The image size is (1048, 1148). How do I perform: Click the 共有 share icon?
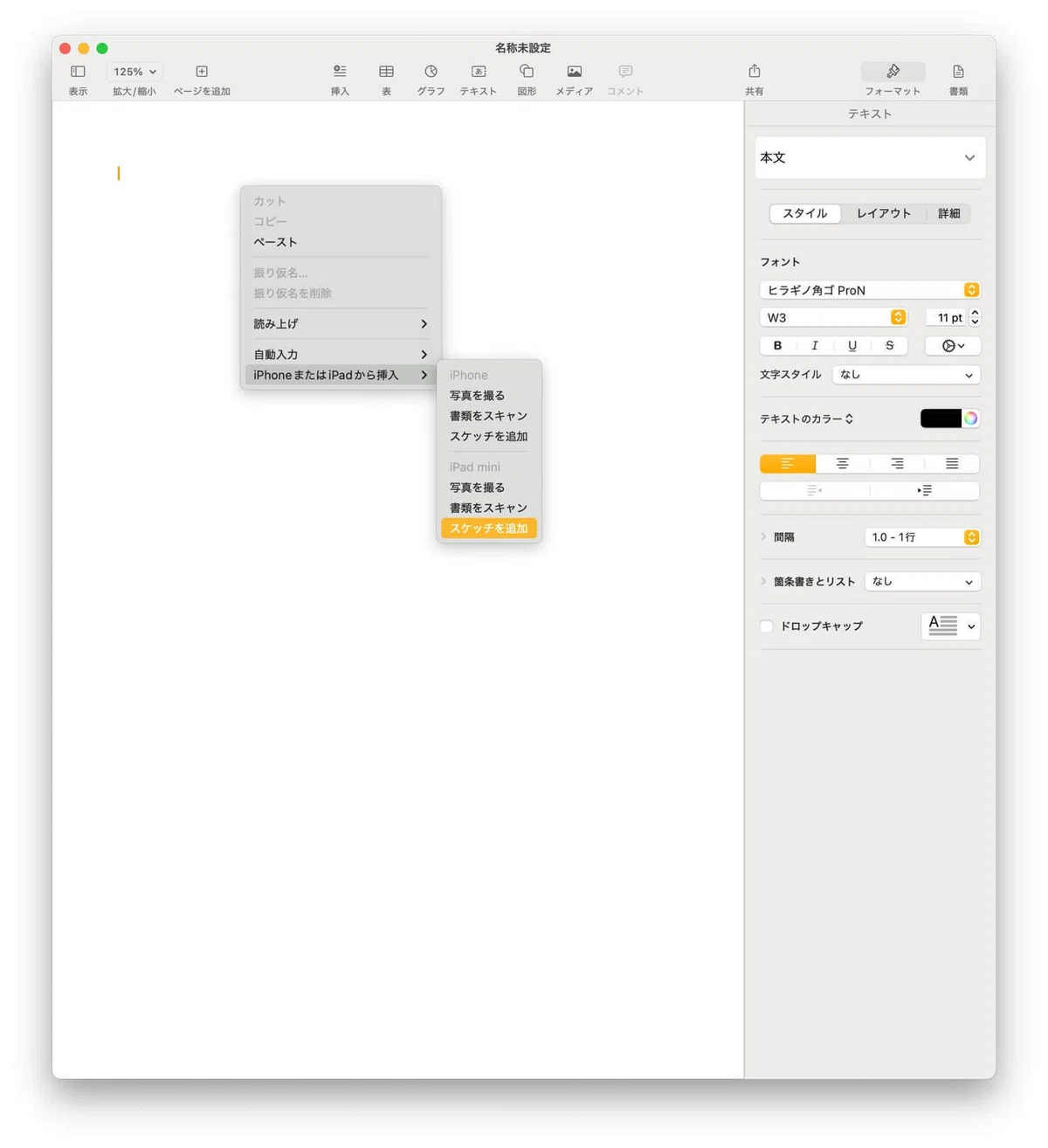click(755, 71)
